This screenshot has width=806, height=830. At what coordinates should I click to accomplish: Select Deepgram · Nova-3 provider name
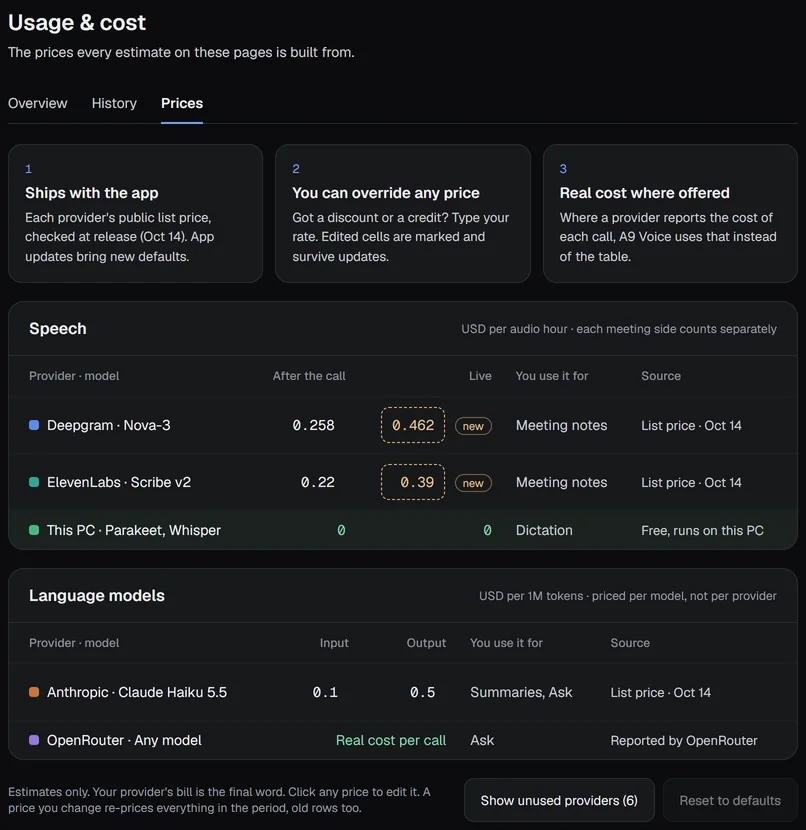(x=108, y=425)
